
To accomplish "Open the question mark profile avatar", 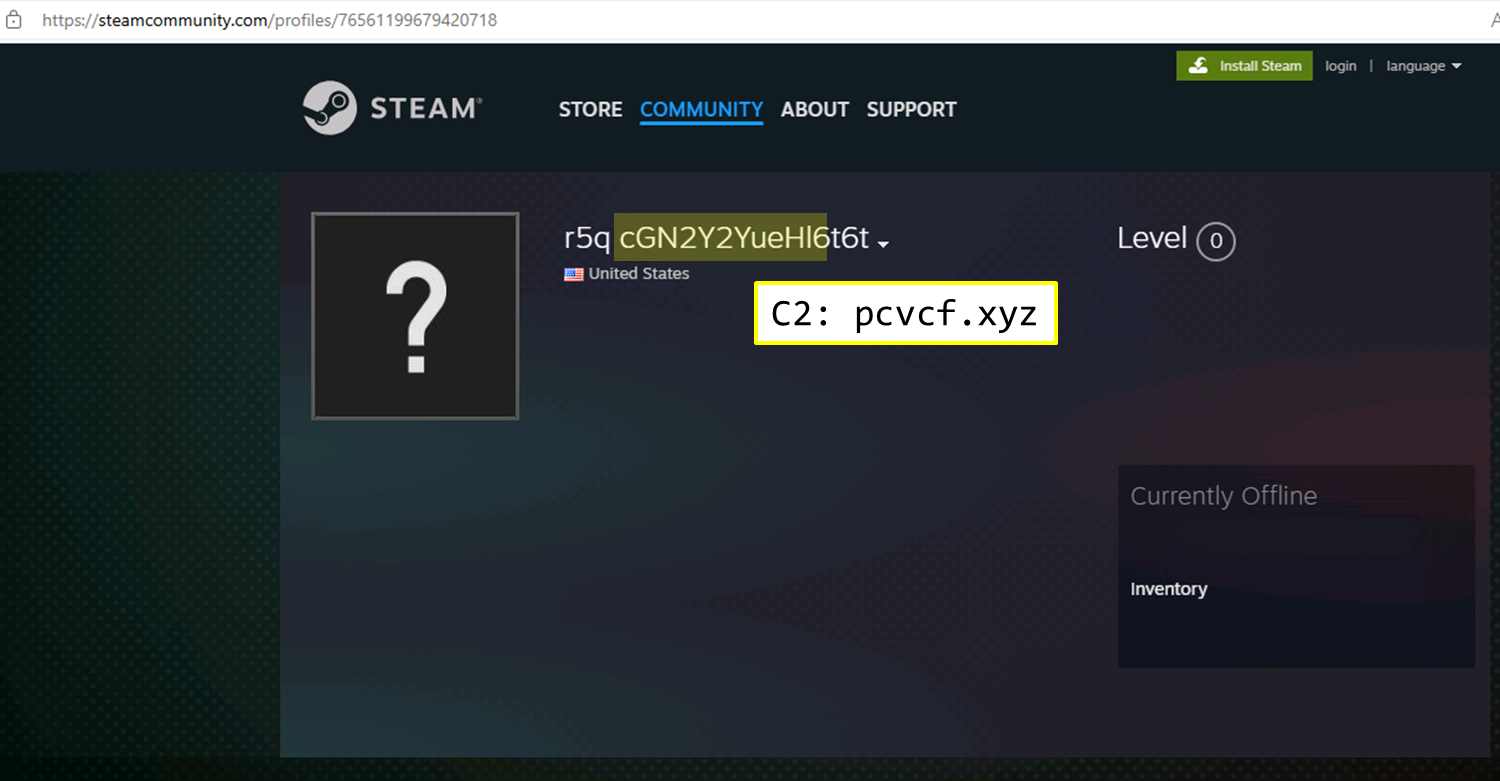I will coord(415,316).
